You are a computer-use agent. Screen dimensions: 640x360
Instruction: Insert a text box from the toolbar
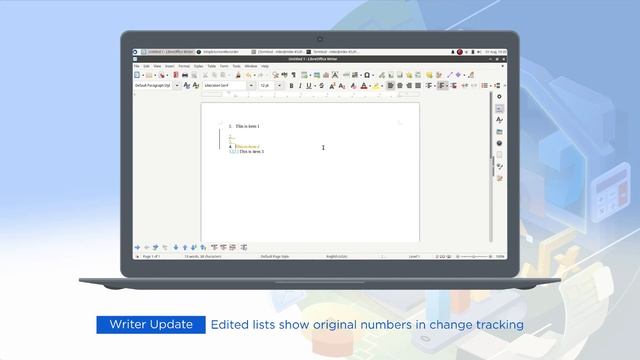click(x=336, y=75)
